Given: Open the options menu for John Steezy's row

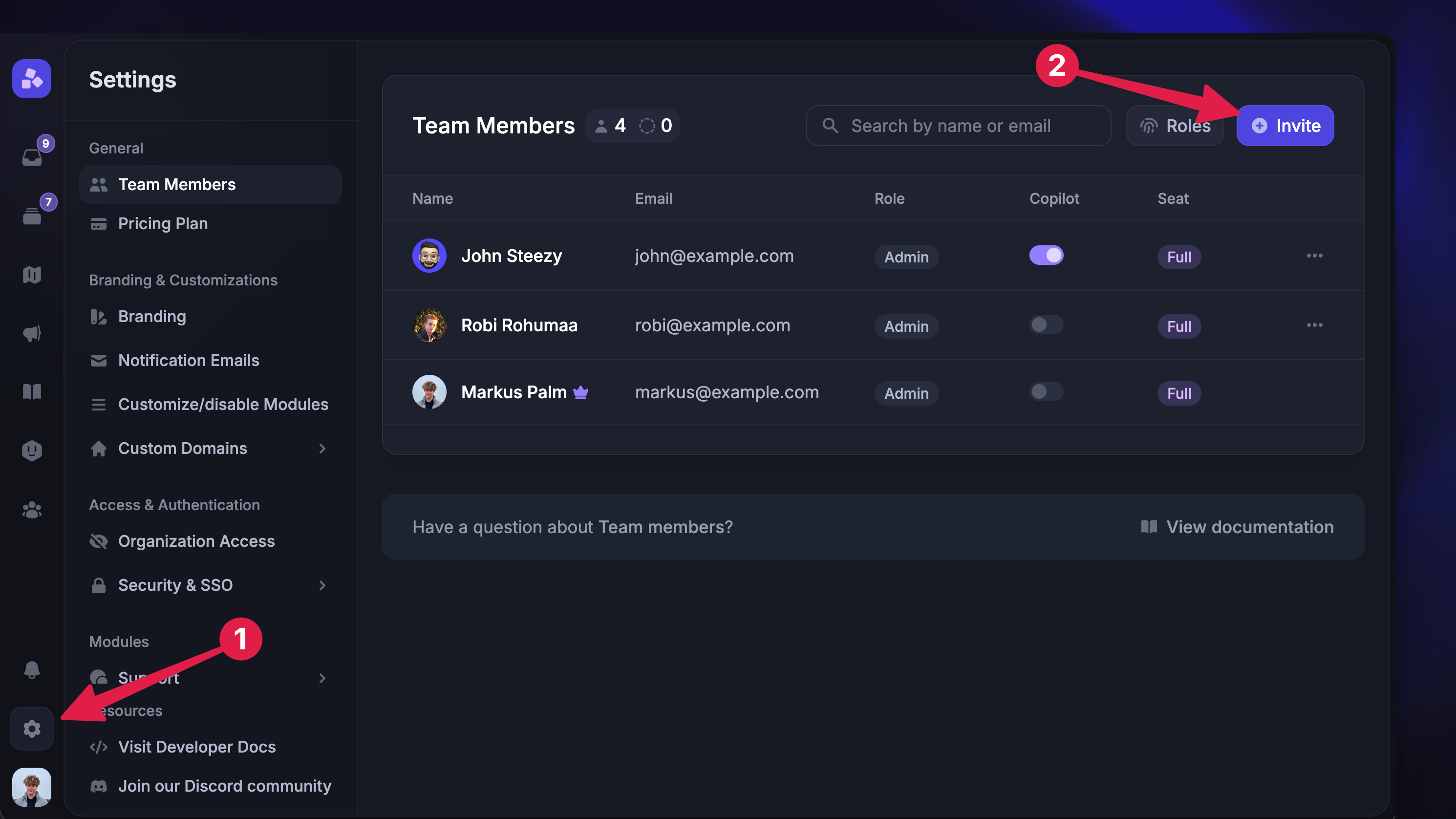Looking at the screenshot, I should pyautogui.click(x=1315, y=256).
